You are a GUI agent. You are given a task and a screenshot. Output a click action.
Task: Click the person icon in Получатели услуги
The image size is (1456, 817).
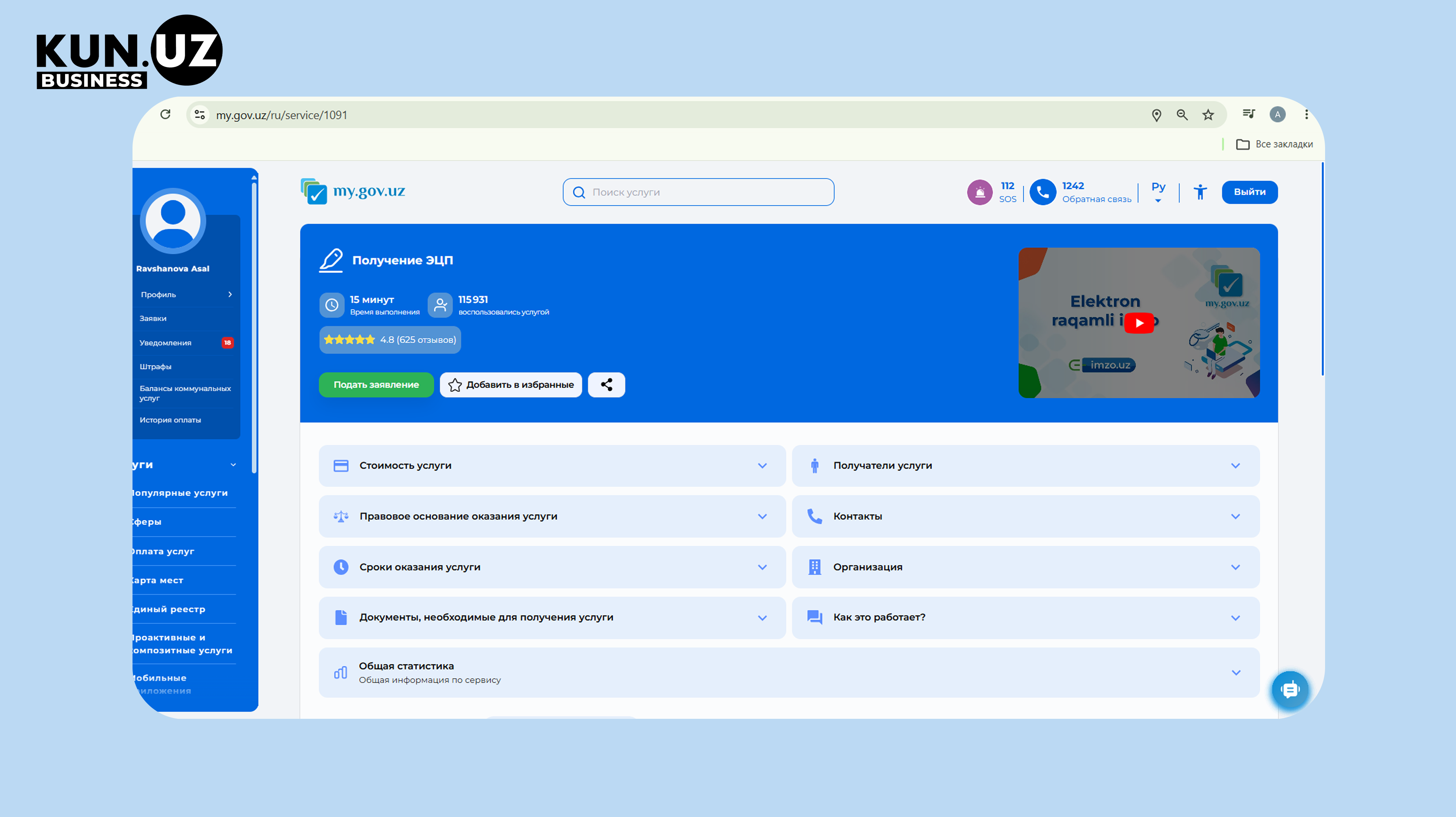pyautogui.click(x=814, y=466)
